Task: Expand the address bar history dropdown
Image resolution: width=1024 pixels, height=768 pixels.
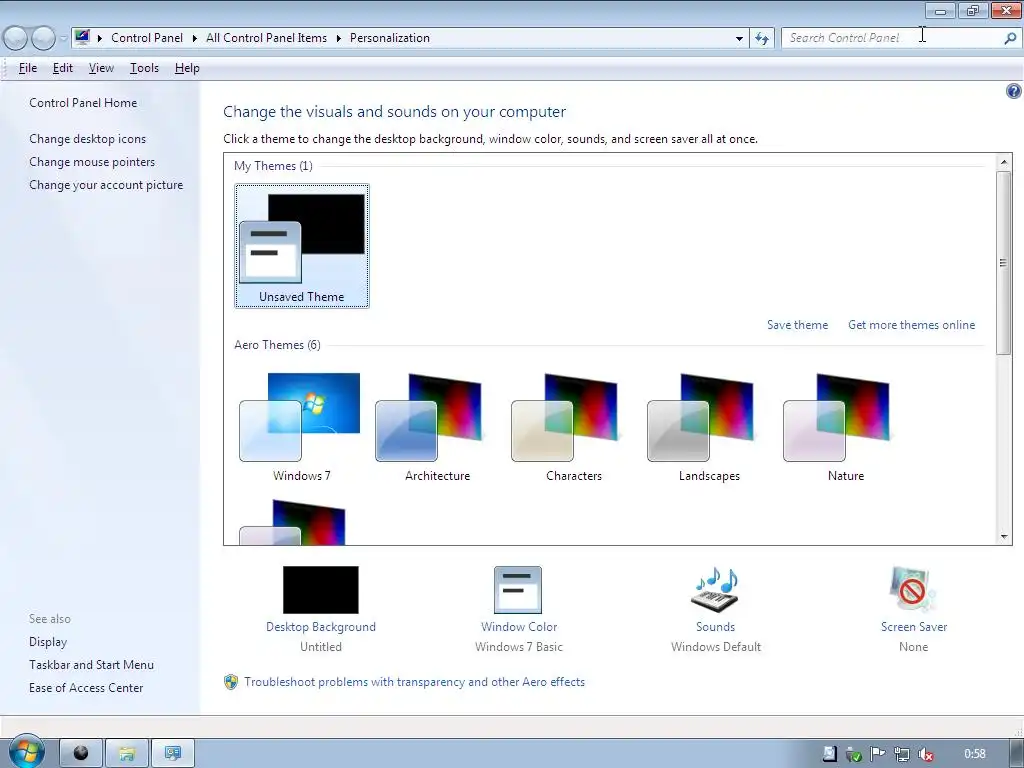Action: 739,39
